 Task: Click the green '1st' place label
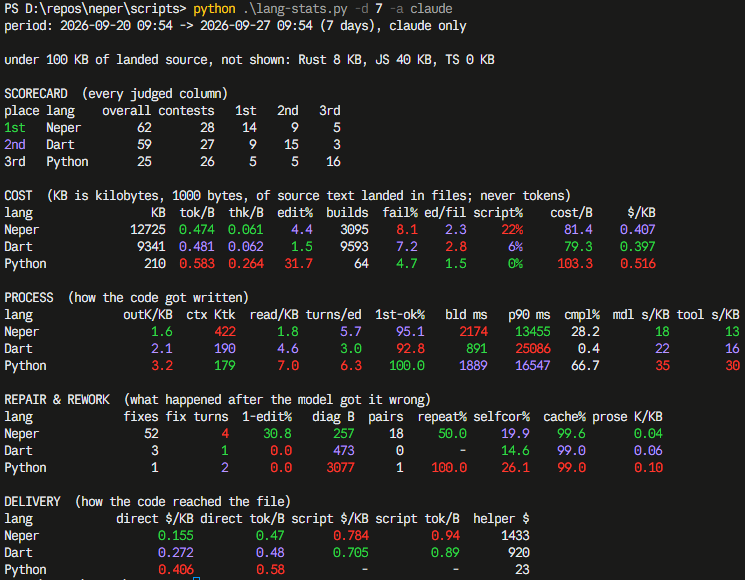click(15, 128)
